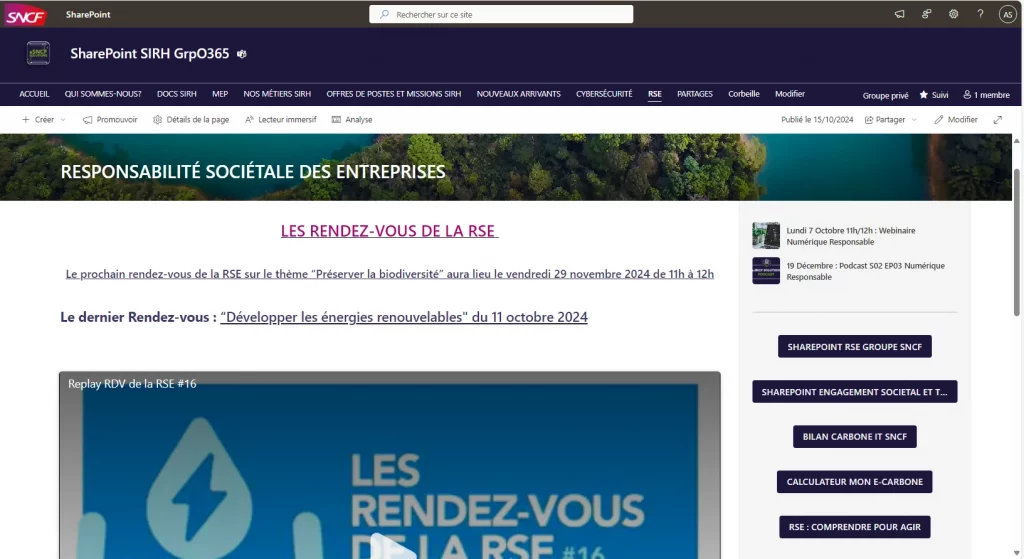This screenshot has width=1024, height=559.
Task: Click the Modifier pencil in the command bar
Action: (x=955, y=120)
